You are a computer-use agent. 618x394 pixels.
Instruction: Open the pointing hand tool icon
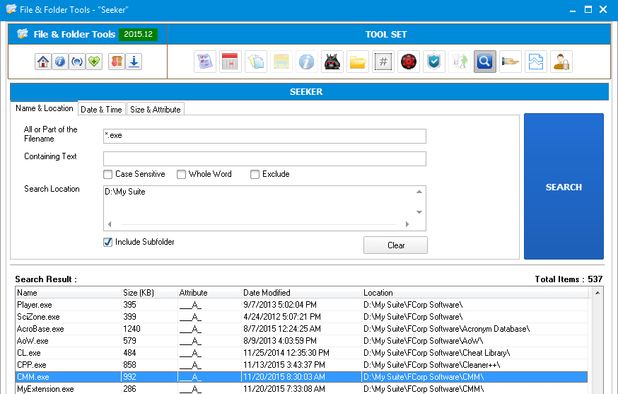coord(510,61)
